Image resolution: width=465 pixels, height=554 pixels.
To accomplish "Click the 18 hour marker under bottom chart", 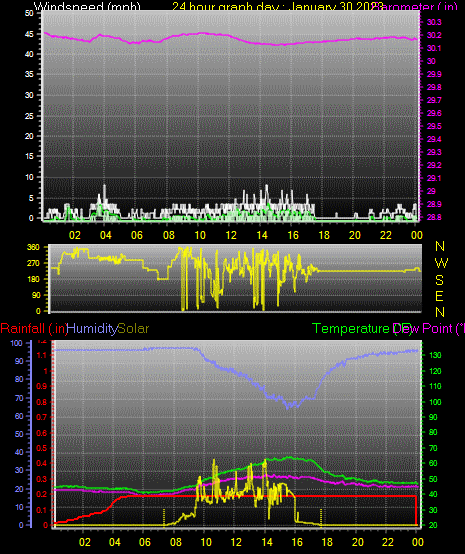I will tap(327, 542).
